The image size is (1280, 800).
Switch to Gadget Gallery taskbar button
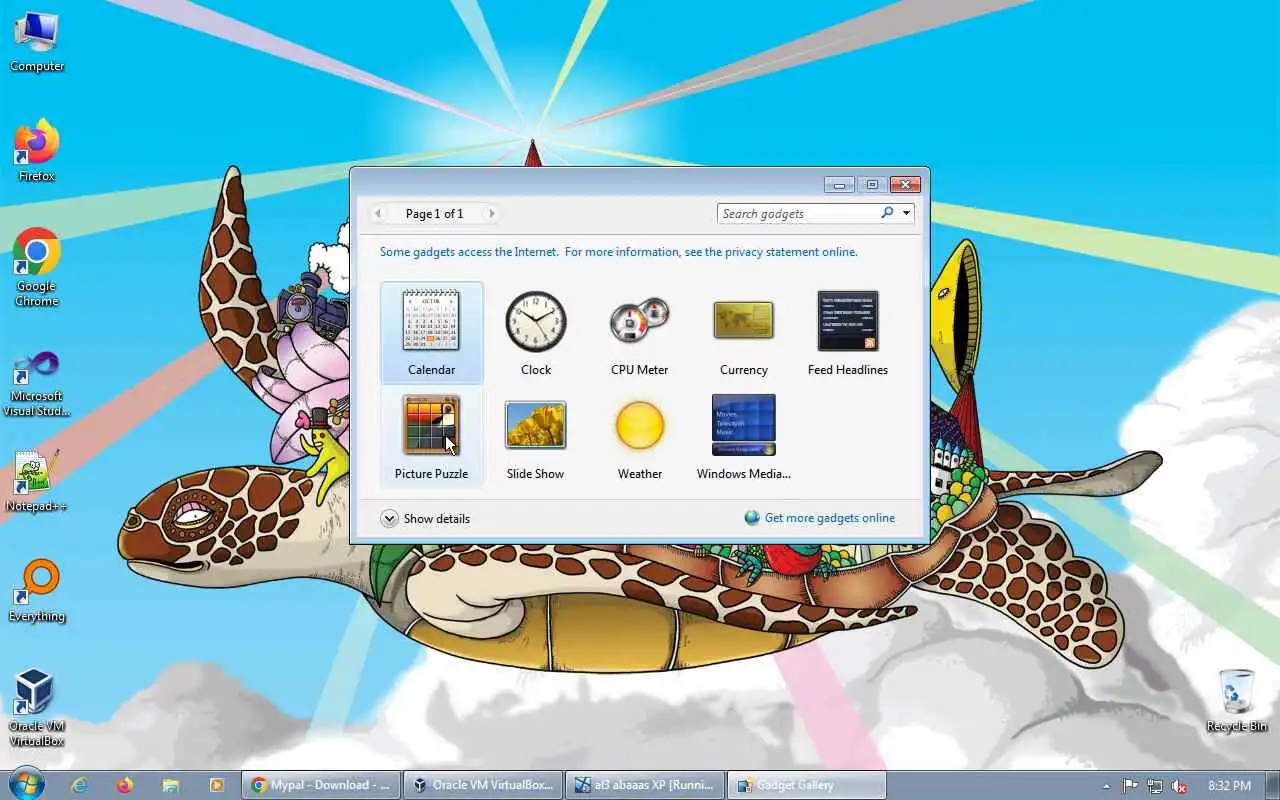point(807,785)
